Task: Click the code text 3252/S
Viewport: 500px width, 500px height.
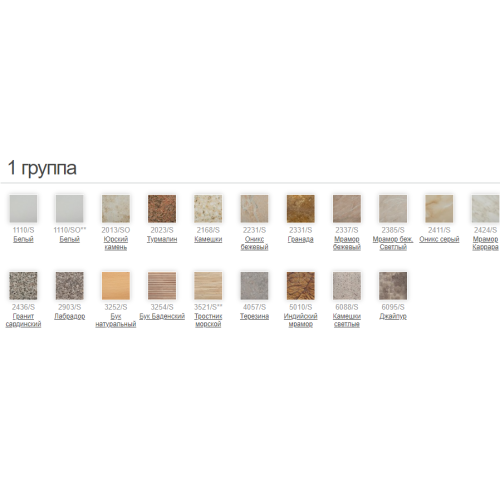Action: coord(116,307)
